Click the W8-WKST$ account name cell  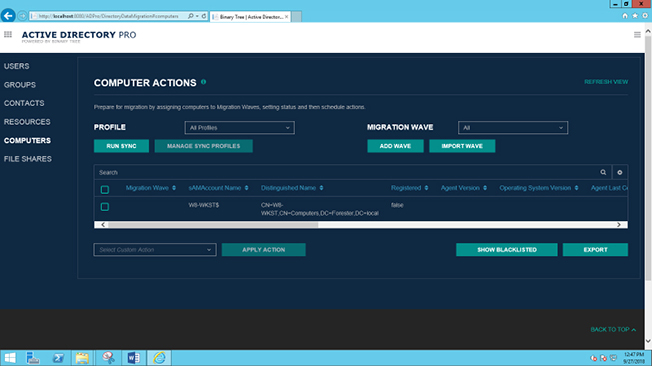204,205
